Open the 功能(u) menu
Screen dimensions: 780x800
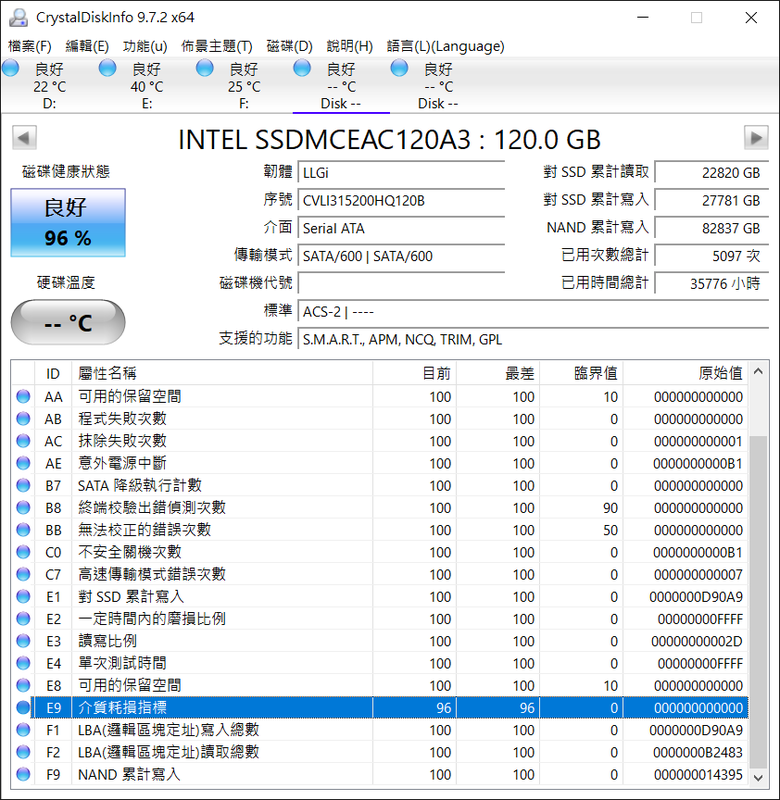(x=145, y=46)
